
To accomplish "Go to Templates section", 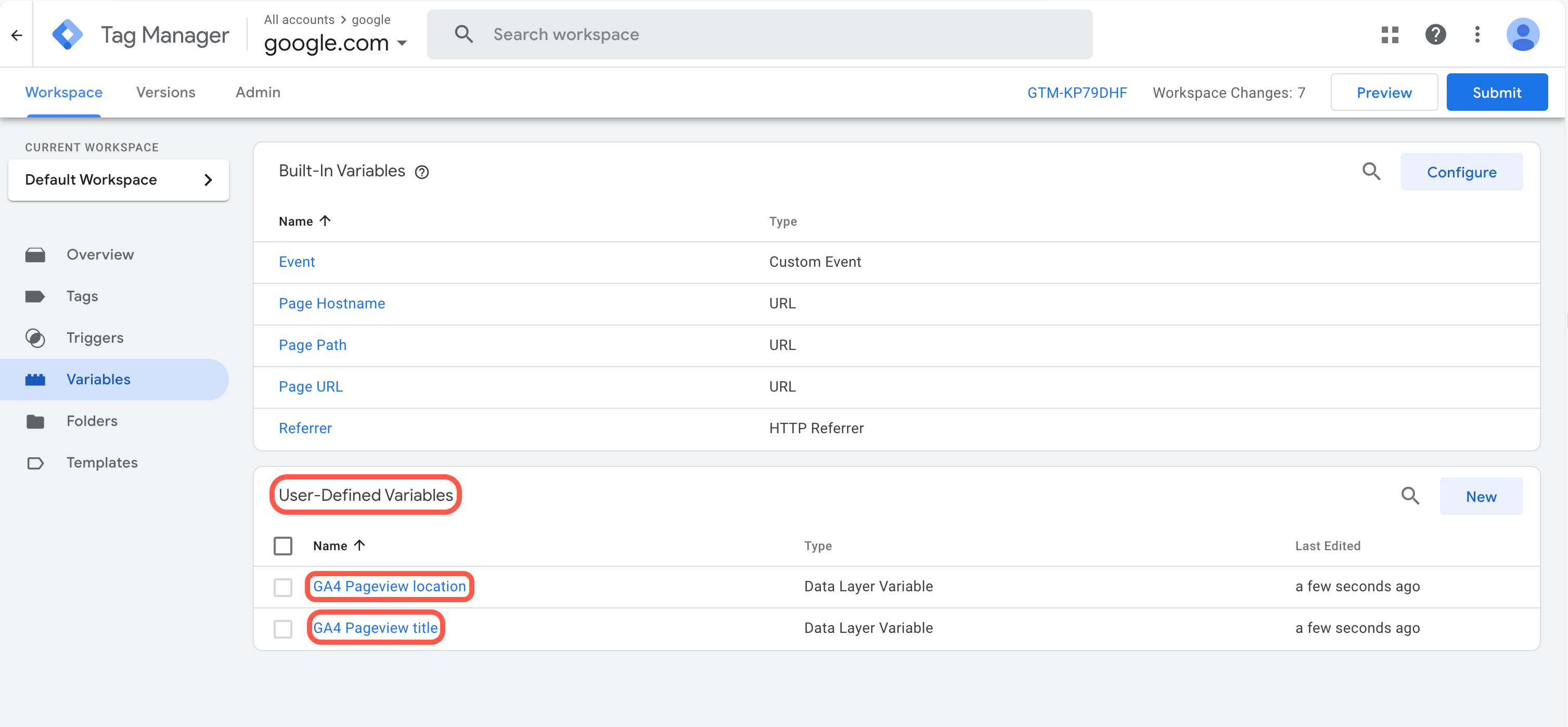I will pyautogui.click(x=102, y=463).
